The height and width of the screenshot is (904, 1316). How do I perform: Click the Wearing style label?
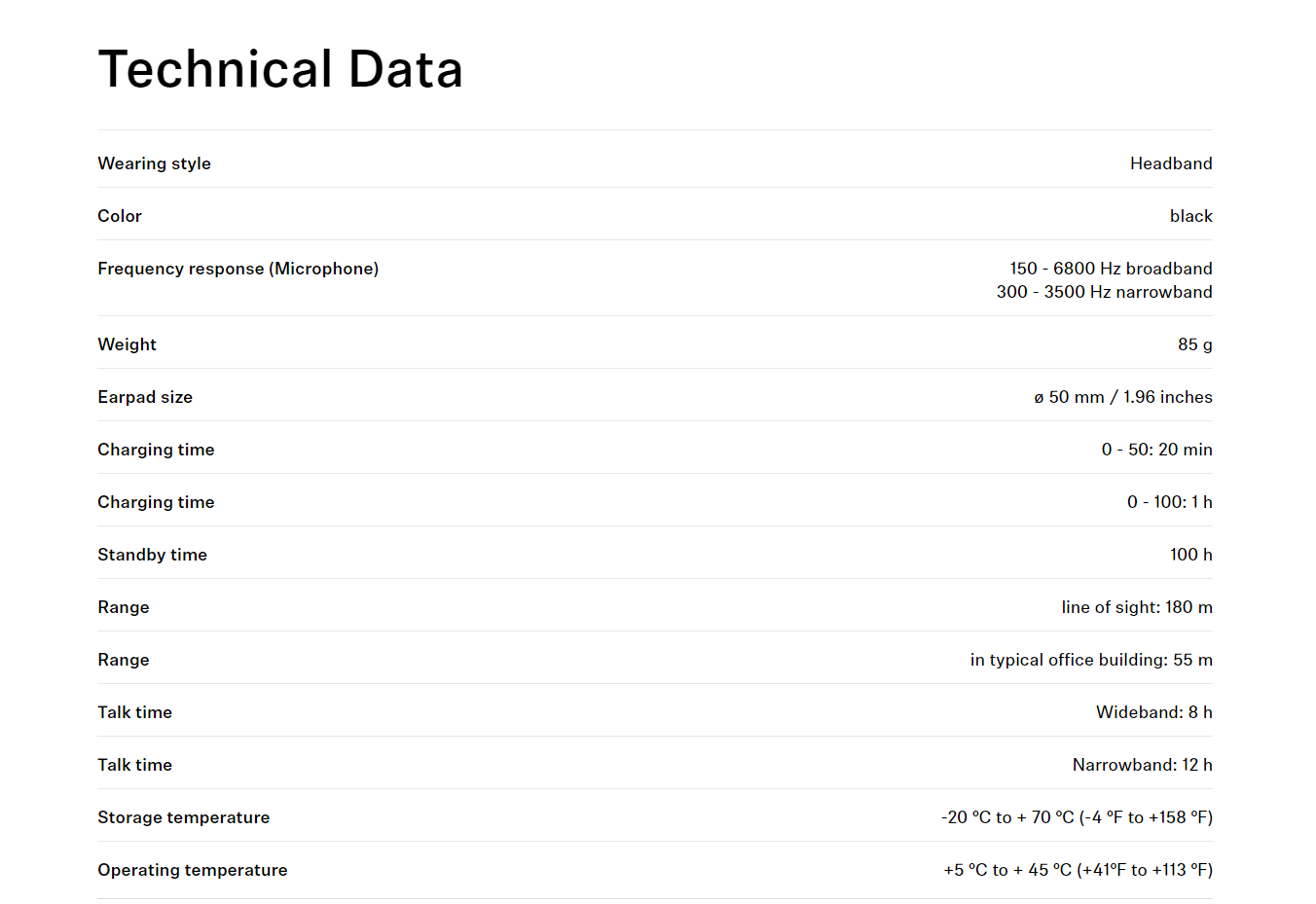154,163
